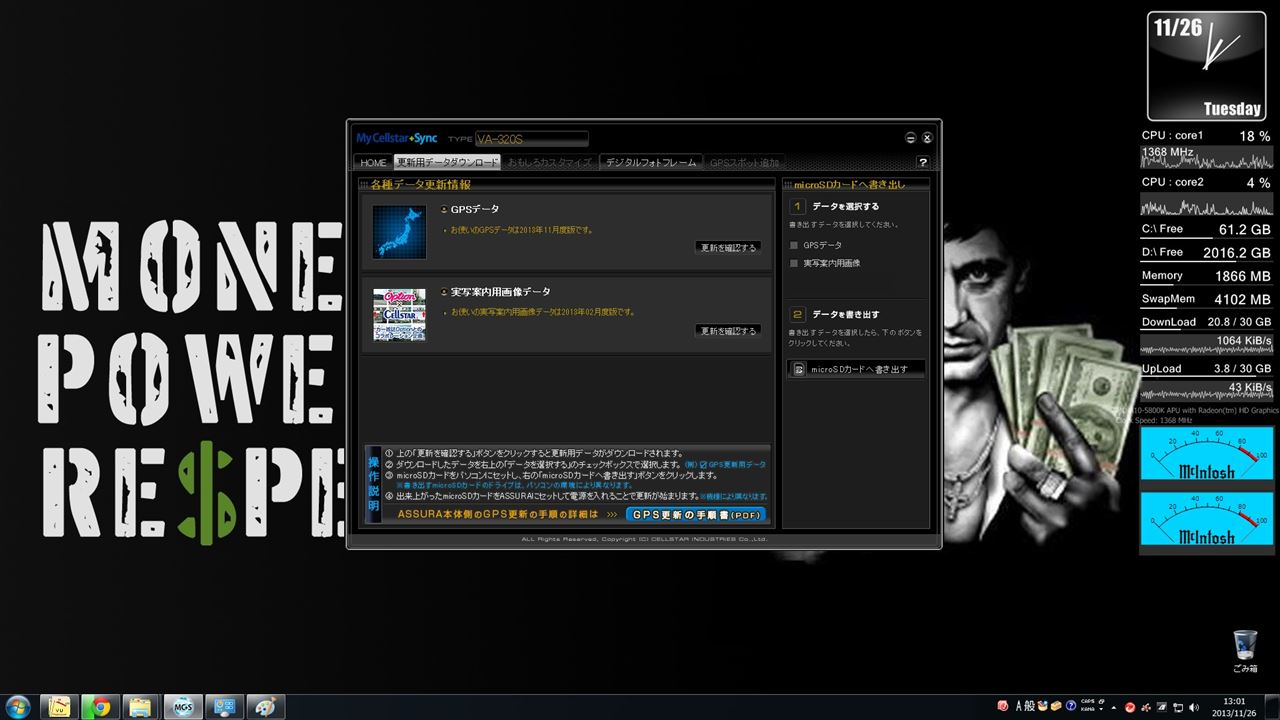Select the GPSスポット追加 tab

pyautogui.click(x=744, y=162)
